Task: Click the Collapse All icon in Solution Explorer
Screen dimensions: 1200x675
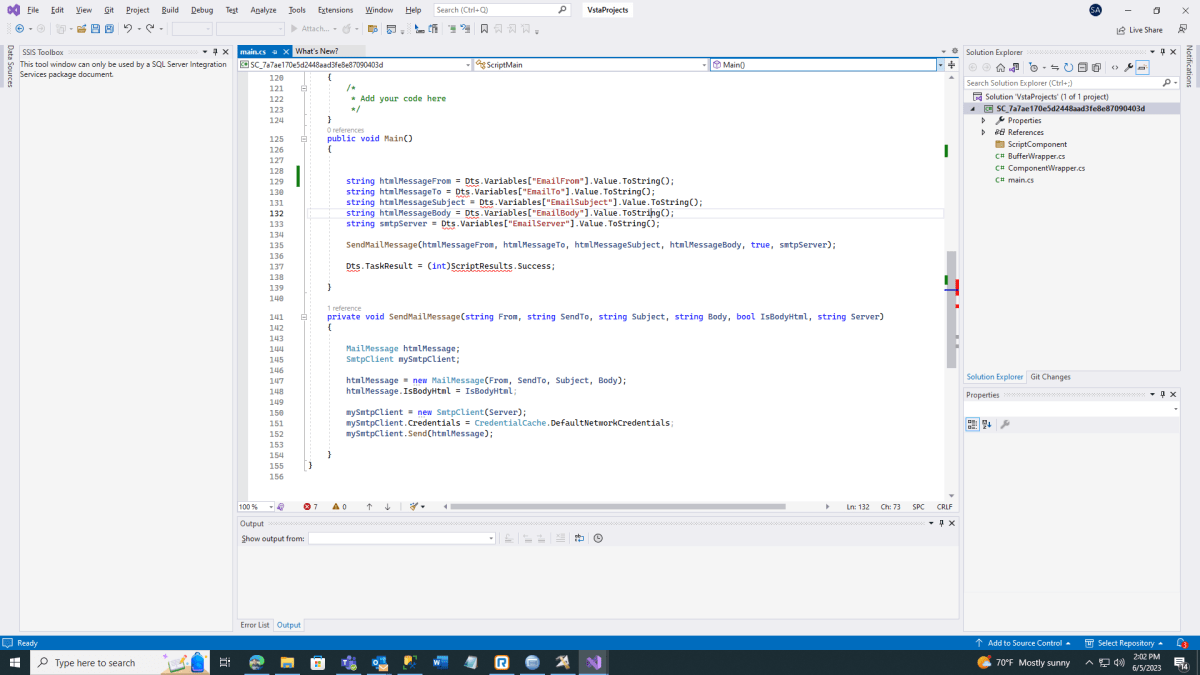Action: coord(1082,67)
